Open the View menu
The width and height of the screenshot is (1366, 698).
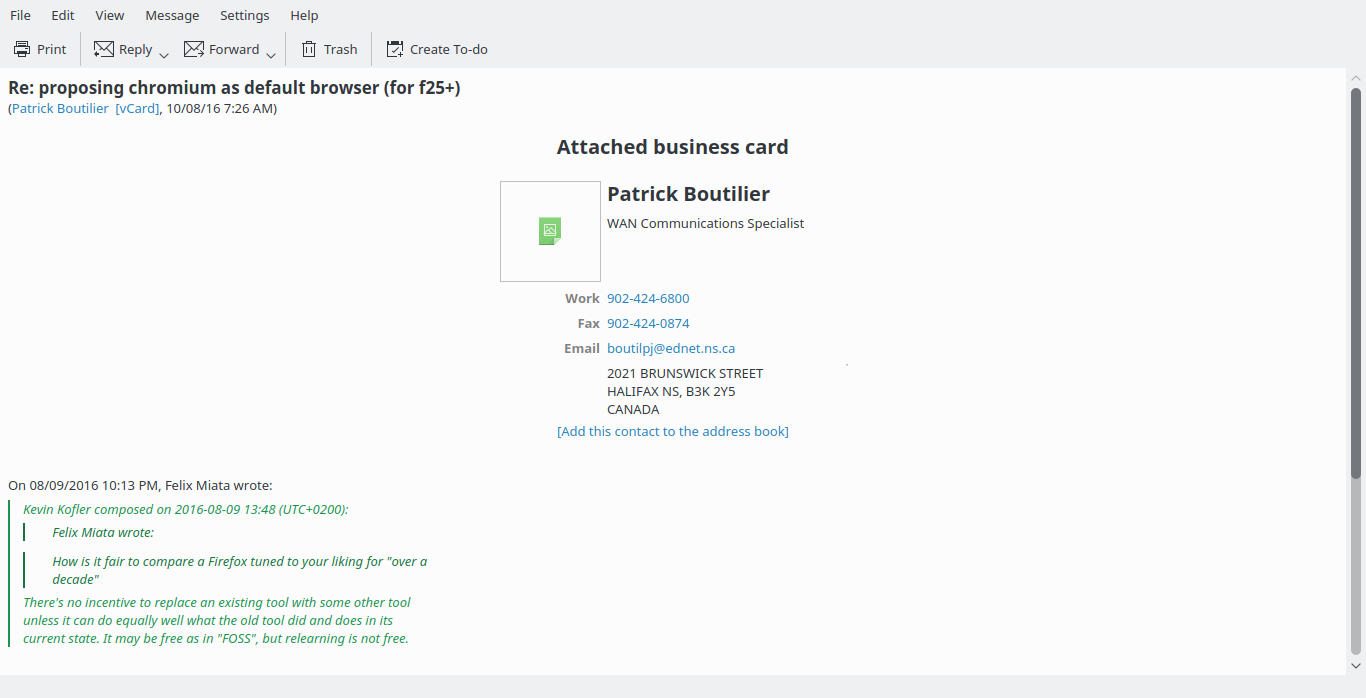[x=110, y=15]
